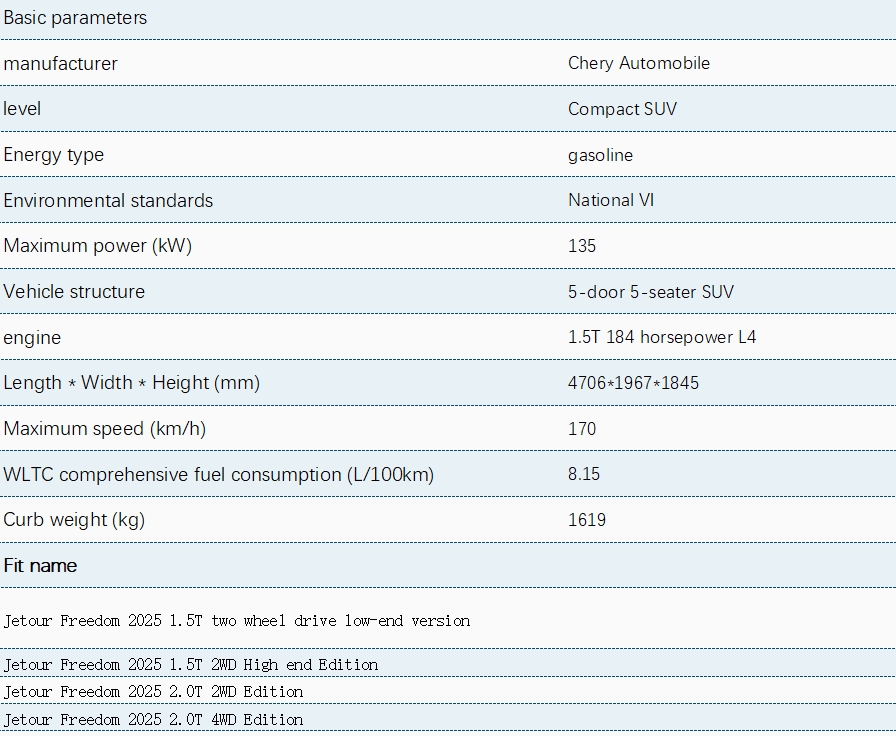
Task: Select the 'WLTC comprehensive fuel consumption' label
Action: (219, 474)
